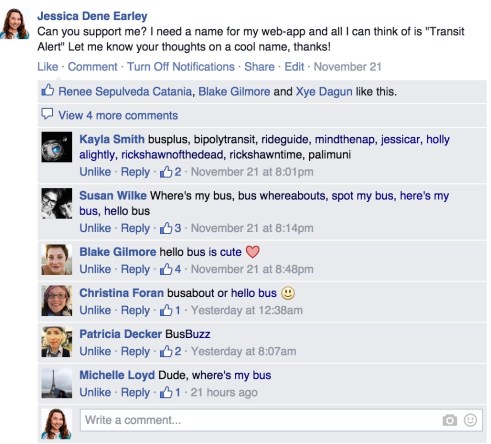Click thumbs-up count on Michelle Loyd's comment
Image resolution: width=491 pixels, height=444 pixels.
click(170, 392)
